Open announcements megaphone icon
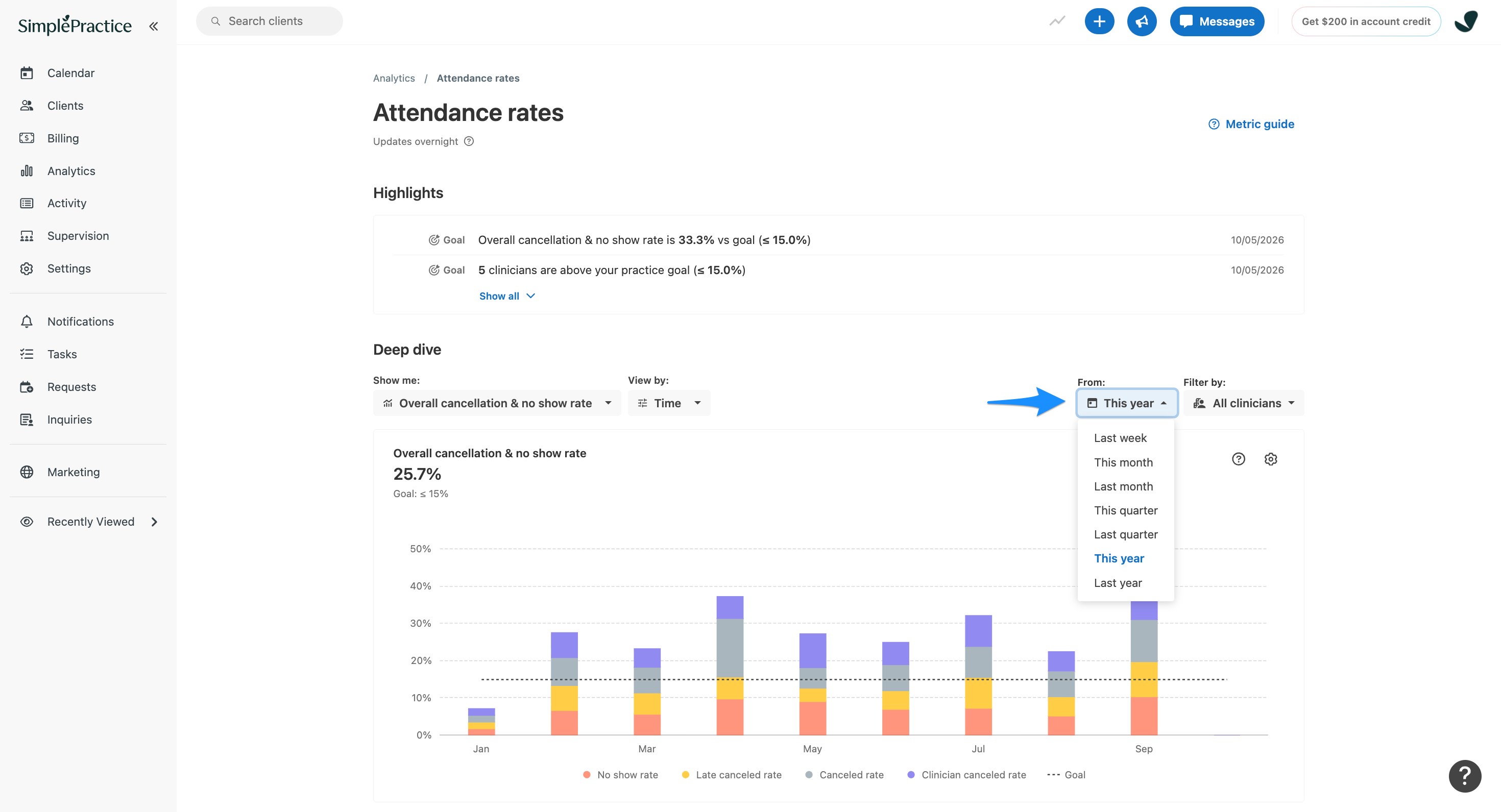 tap(1142, 21)
